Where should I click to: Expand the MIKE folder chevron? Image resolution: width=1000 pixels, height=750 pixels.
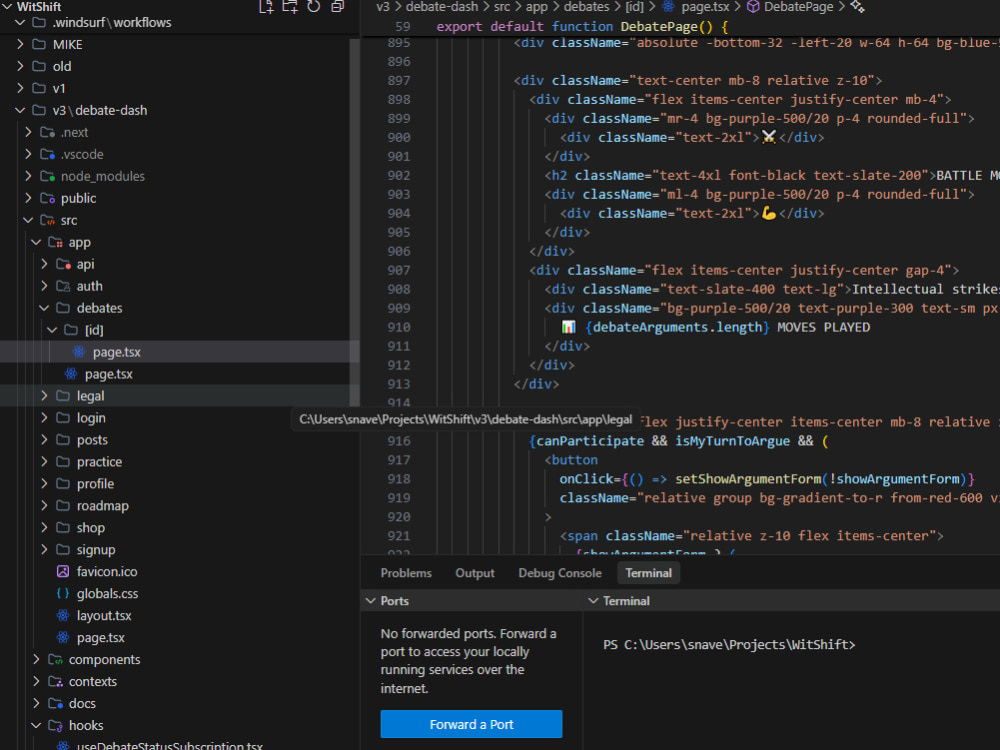20,44
